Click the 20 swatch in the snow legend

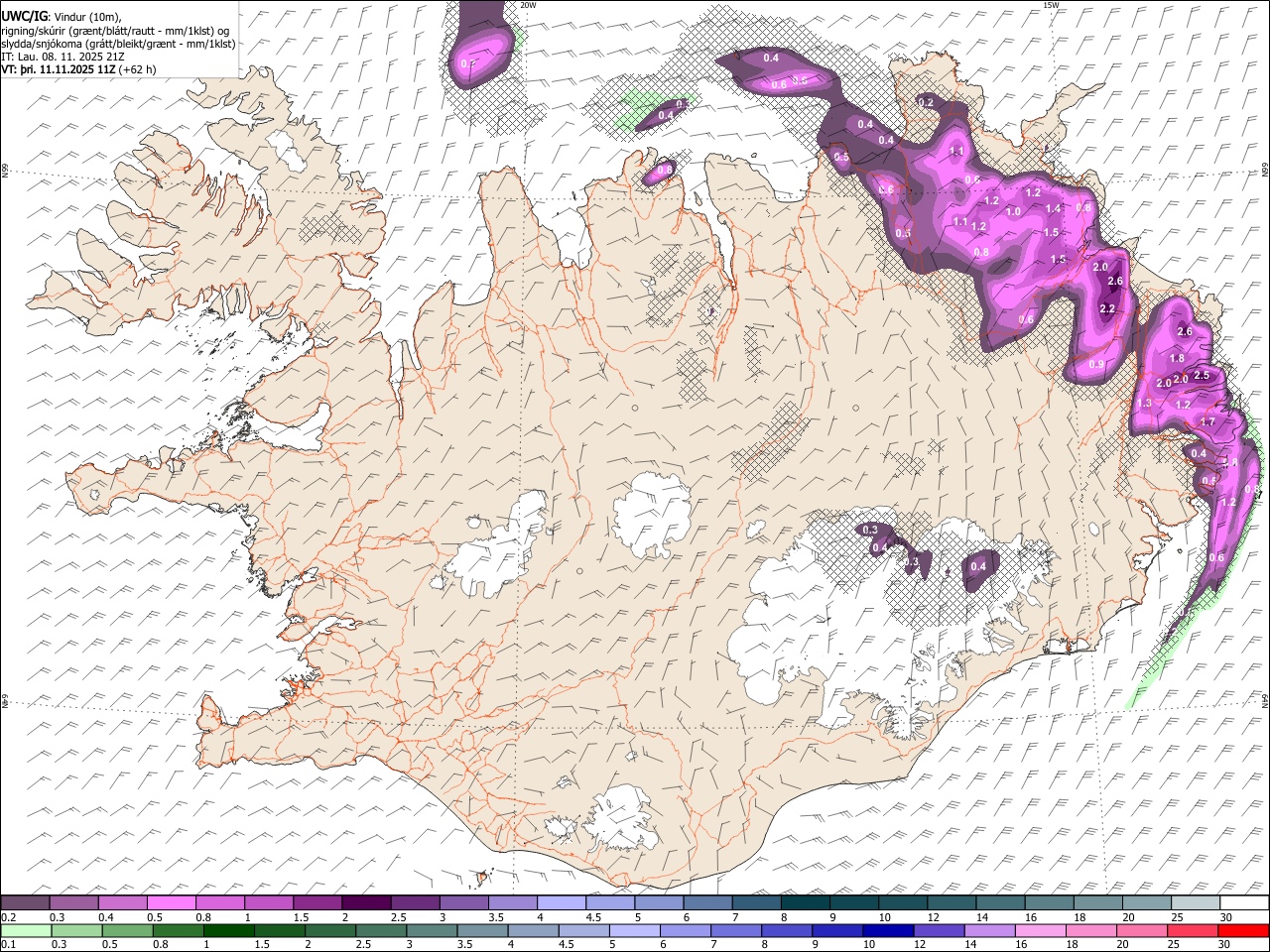click(1147, 902)
